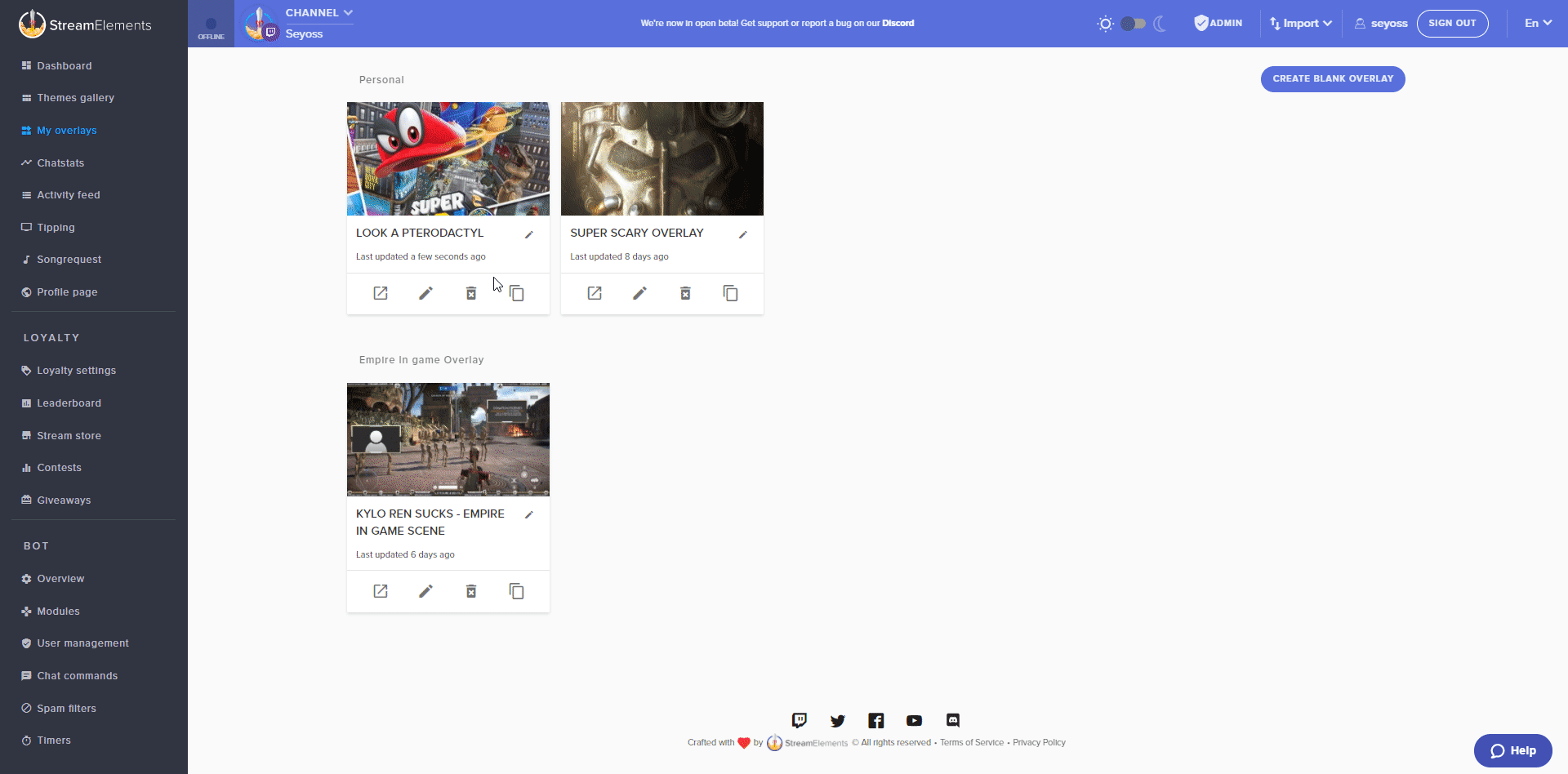
Task: Duplicate the LOOK A PTERODACTYL overlay
Action: coord(517,293)
